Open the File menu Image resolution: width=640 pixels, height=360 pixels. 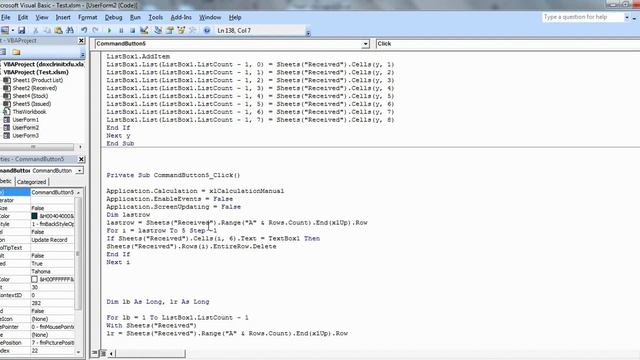tap(6, 18)
